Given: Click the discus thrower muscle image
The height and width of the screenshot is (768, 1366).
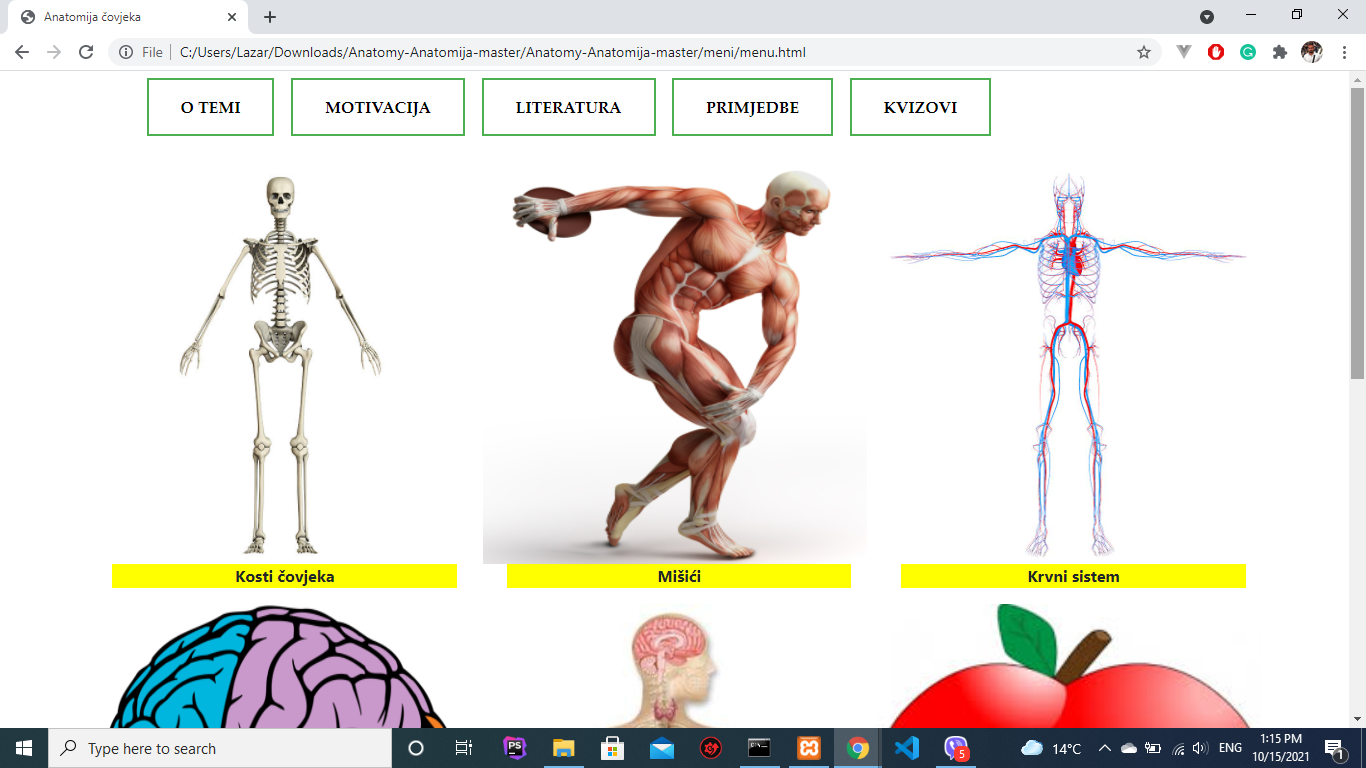Looking at the screenshot, I should pyautogui.click(x=675, y=366).
